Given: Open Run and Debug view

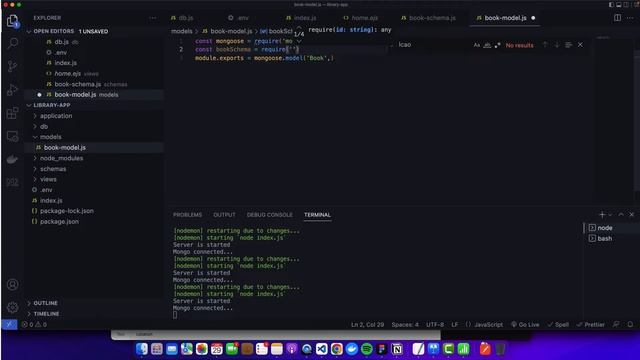Looking at the screenshot, I should [13, 89].
